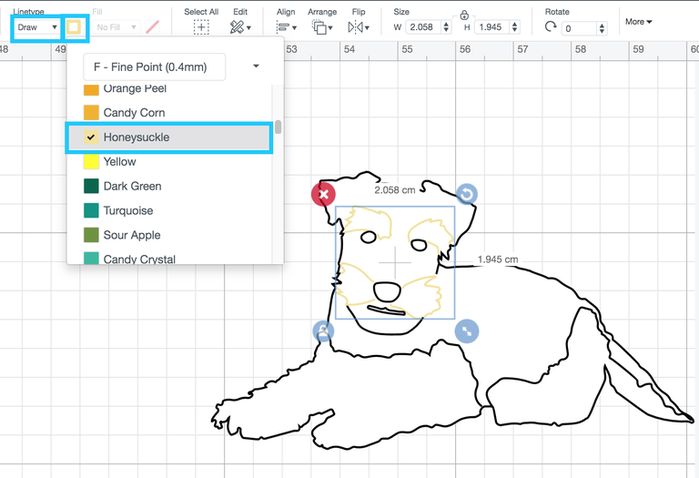Select the Dark Green pen color
This screenshot has width=699, height=478.
point(132,186)
